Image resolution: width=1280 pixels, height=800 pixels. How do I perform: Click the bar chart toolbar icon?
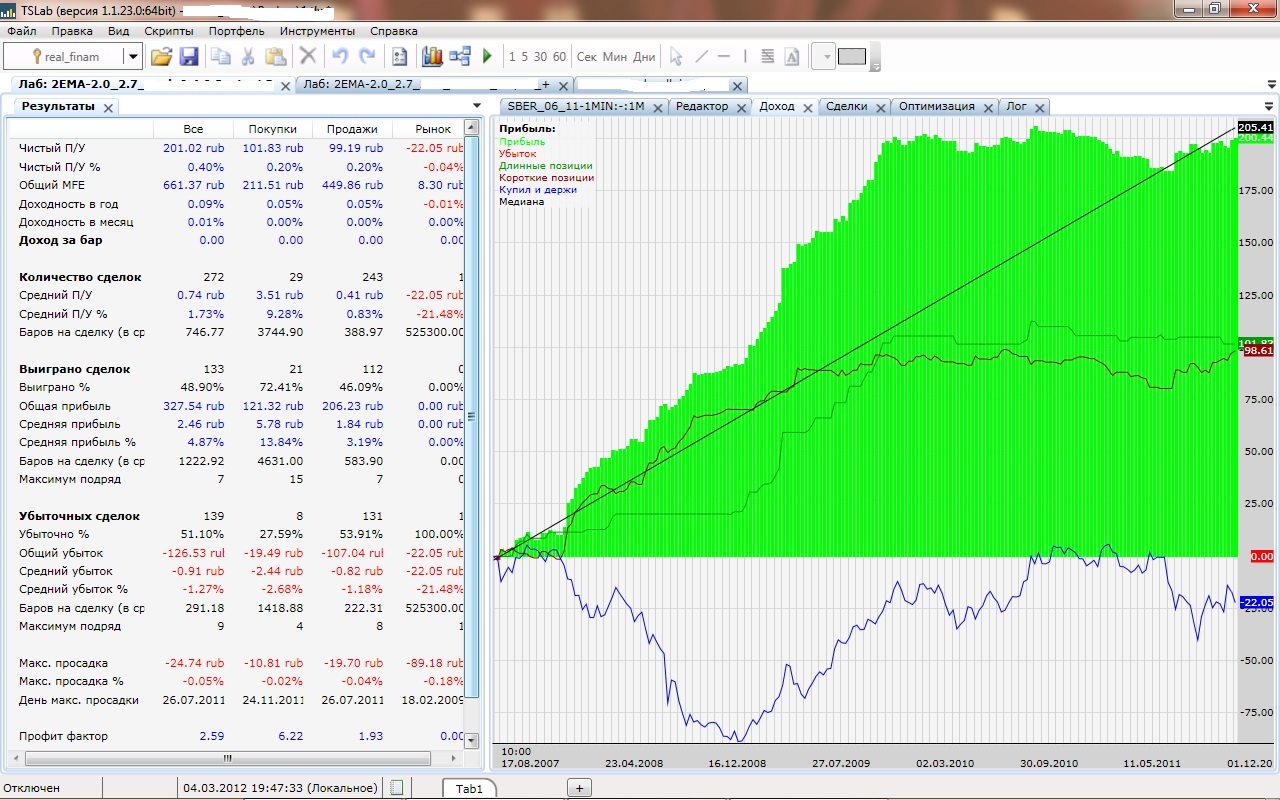(432, 57)
